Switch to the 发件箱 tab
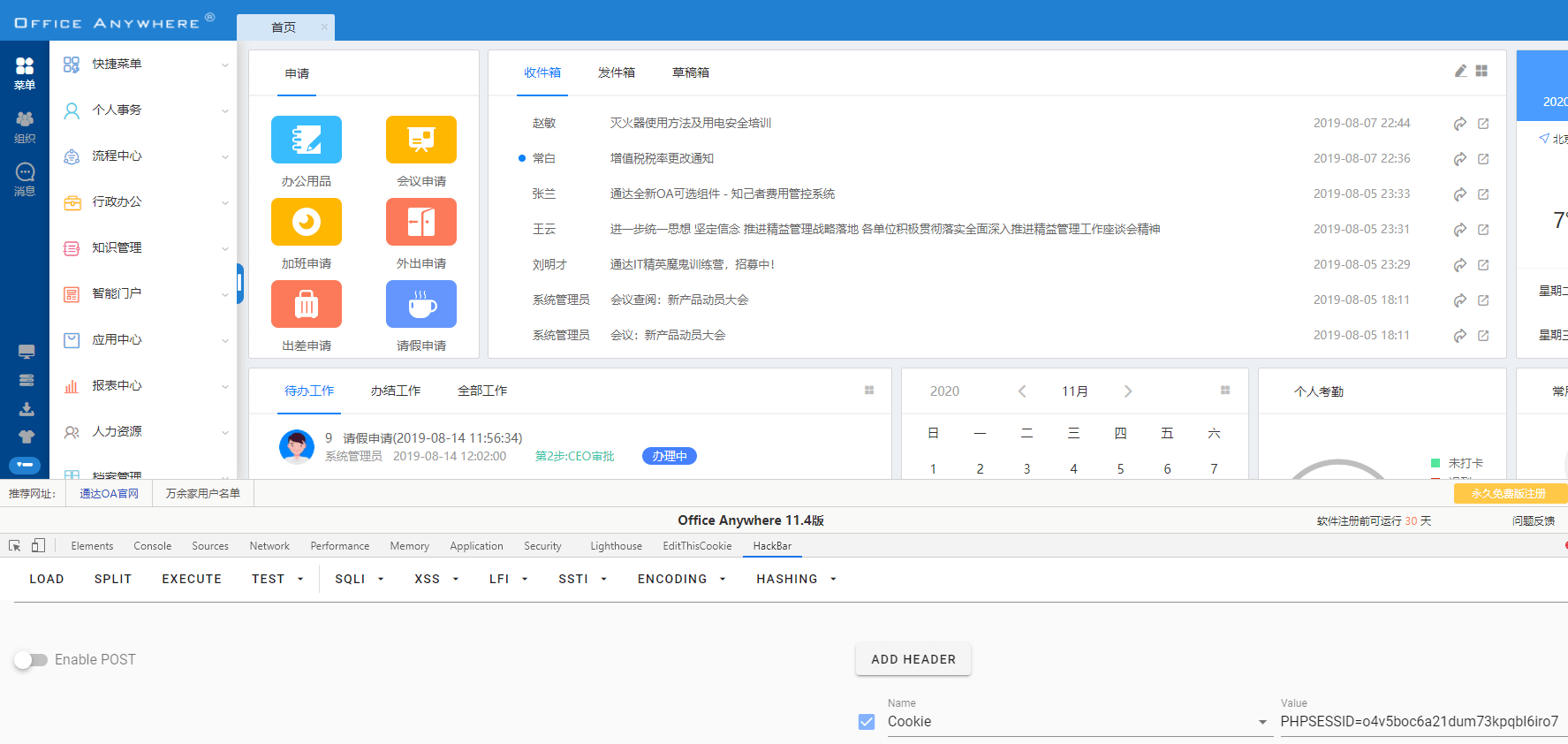Image resolution: width=1568 pixels, height=744 pixels. click(616, 72)
